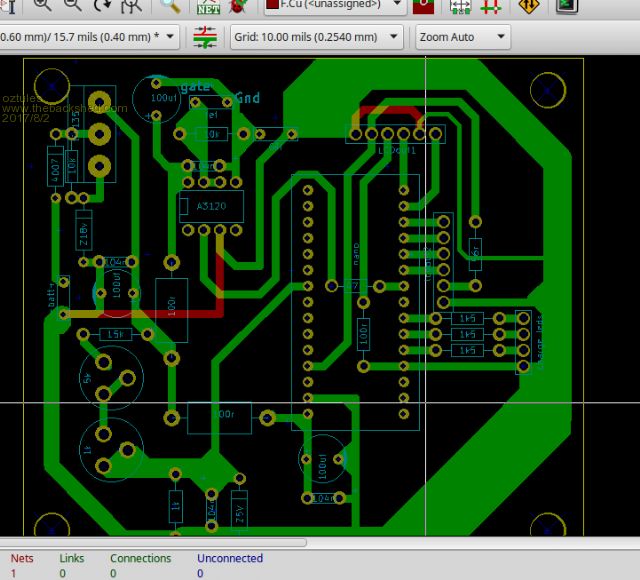Open the Netlist (NET) dialog
The height and width of the screenshot is (580, 640).
point(208,6)
